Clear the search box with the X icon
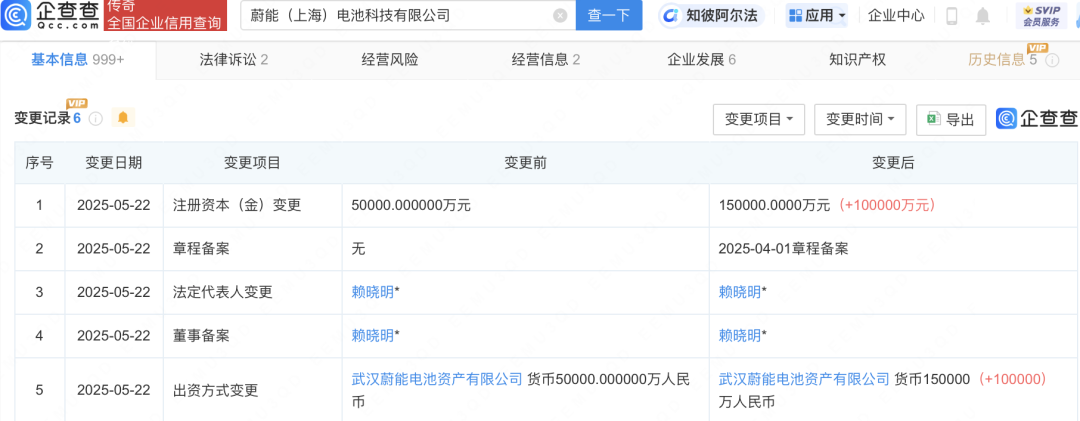 [561, 15]
